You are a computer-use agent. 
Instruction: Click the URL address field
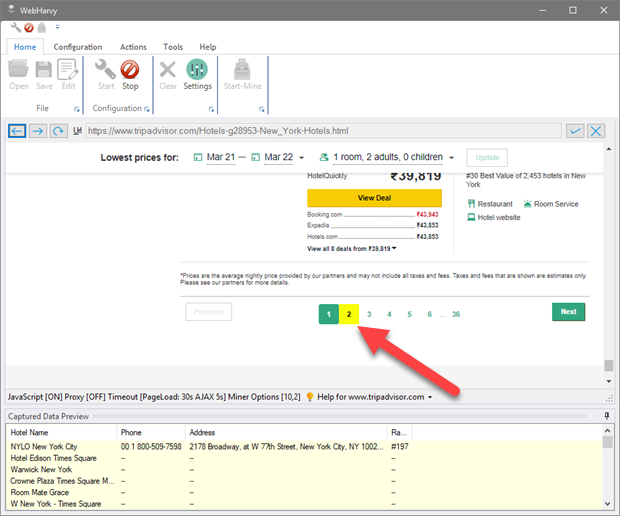320,131
